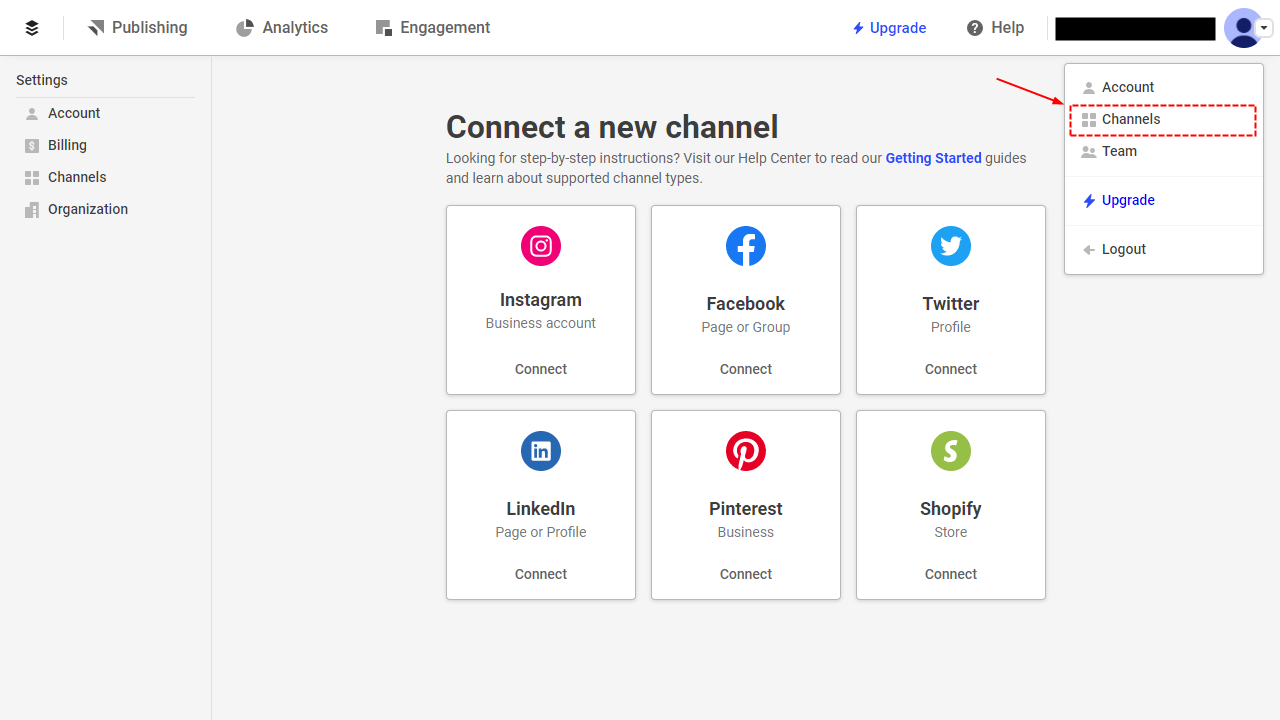The width and height of the screenshot is (1280, 720).
Task: Connect a Pinterest Business account
Action: pyautogui.click(x=746, y=574)
